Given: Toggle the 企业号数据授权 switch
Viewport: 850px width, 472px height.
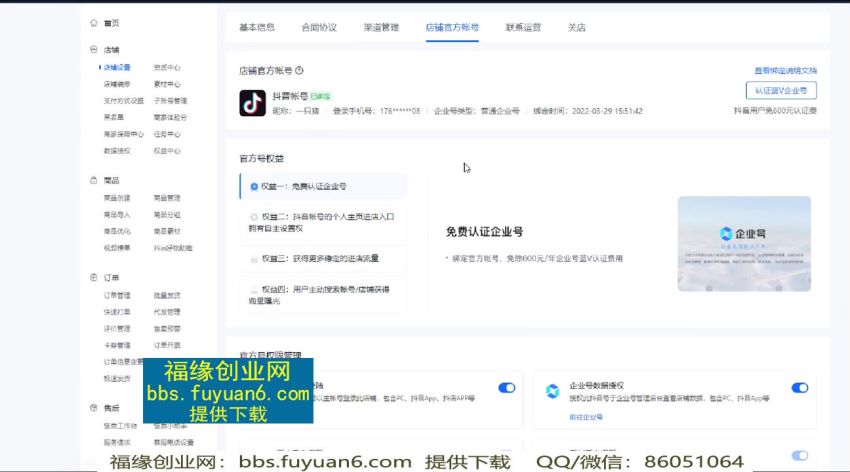Looking at the screenshot, I should click(x=800, y=388).
